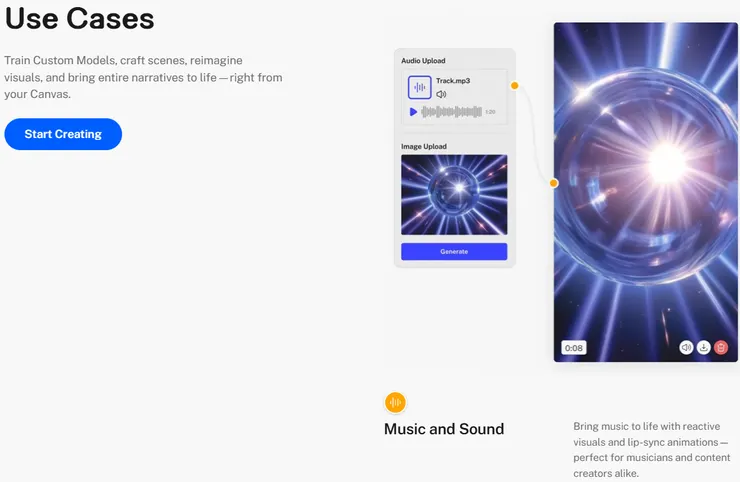Click the Generate button
The height and width of the screenshot is (482, 740).
pyautogui.click(x=454, y=252)
